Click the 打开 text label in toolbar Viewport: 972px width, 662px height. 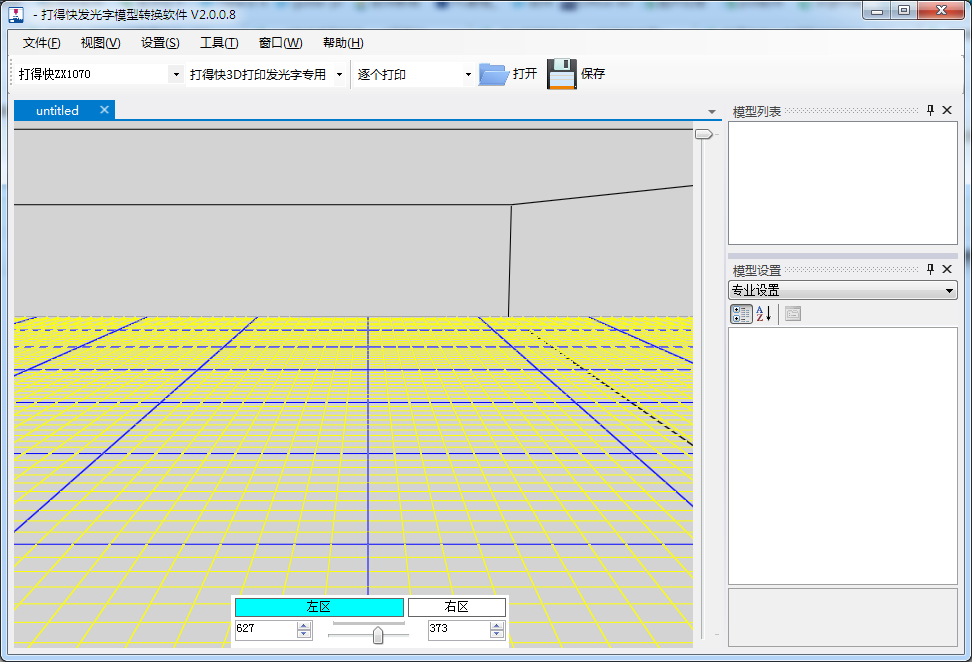[x=524, y=74]
